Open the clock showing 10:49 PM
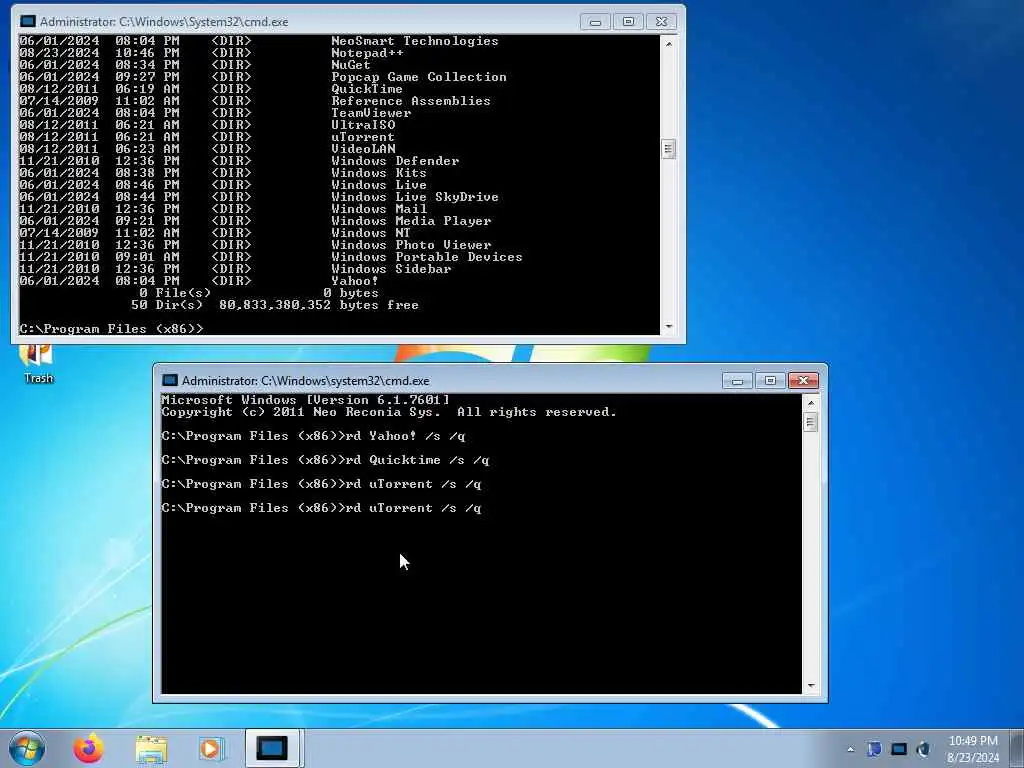This screenshot has height=768, width=1024. [x=973, y=749]
